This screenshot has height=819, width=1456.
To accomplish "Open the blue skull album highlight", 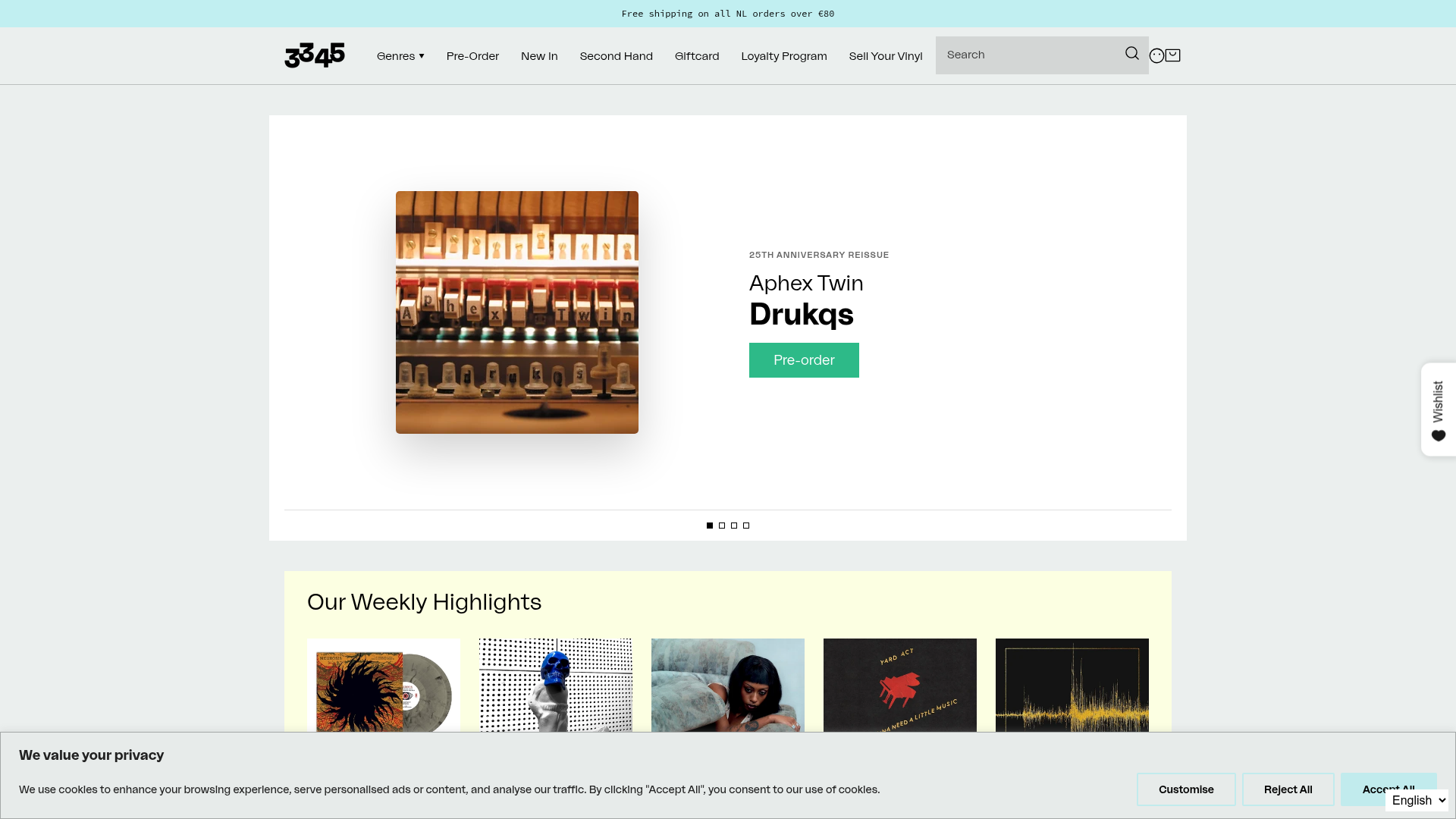I will click(556, 686).
